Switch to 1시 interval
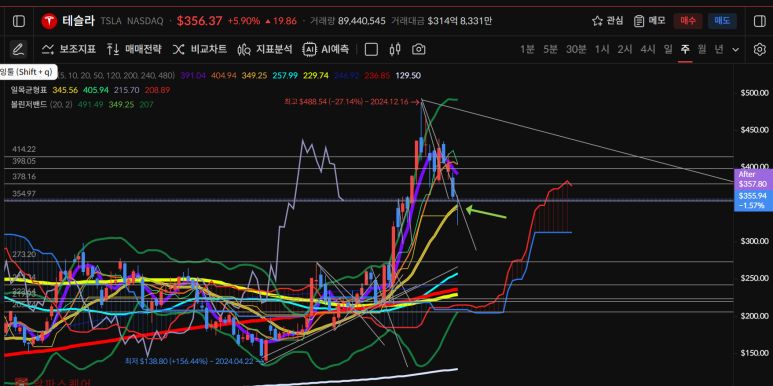773x386 pixels. tap(602, 49)
